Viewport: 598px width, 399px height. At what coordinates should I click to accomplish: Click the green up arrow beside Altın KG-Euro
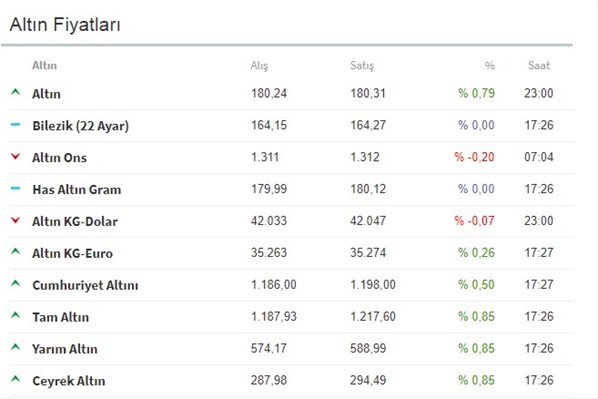15,251
